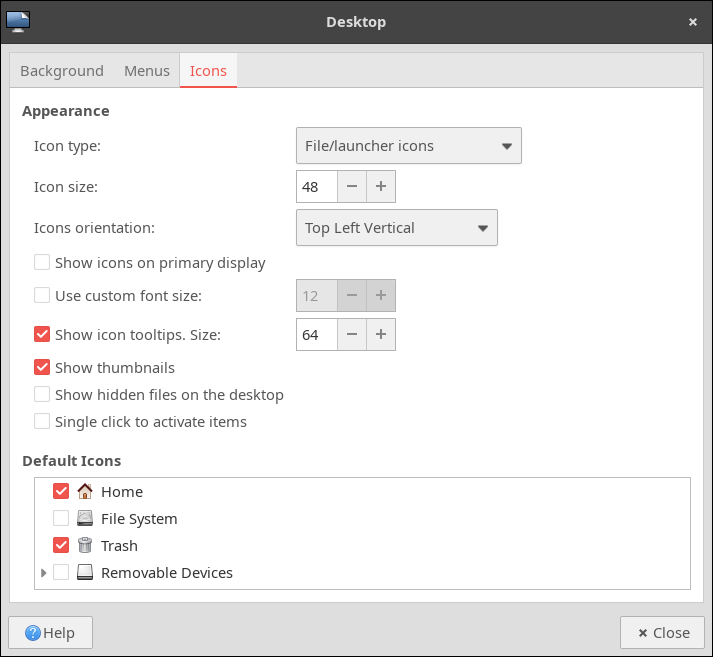The height and width of the screenshot is (657, 713).
Task: Enable Show icons on primary display
Action: 42,263
